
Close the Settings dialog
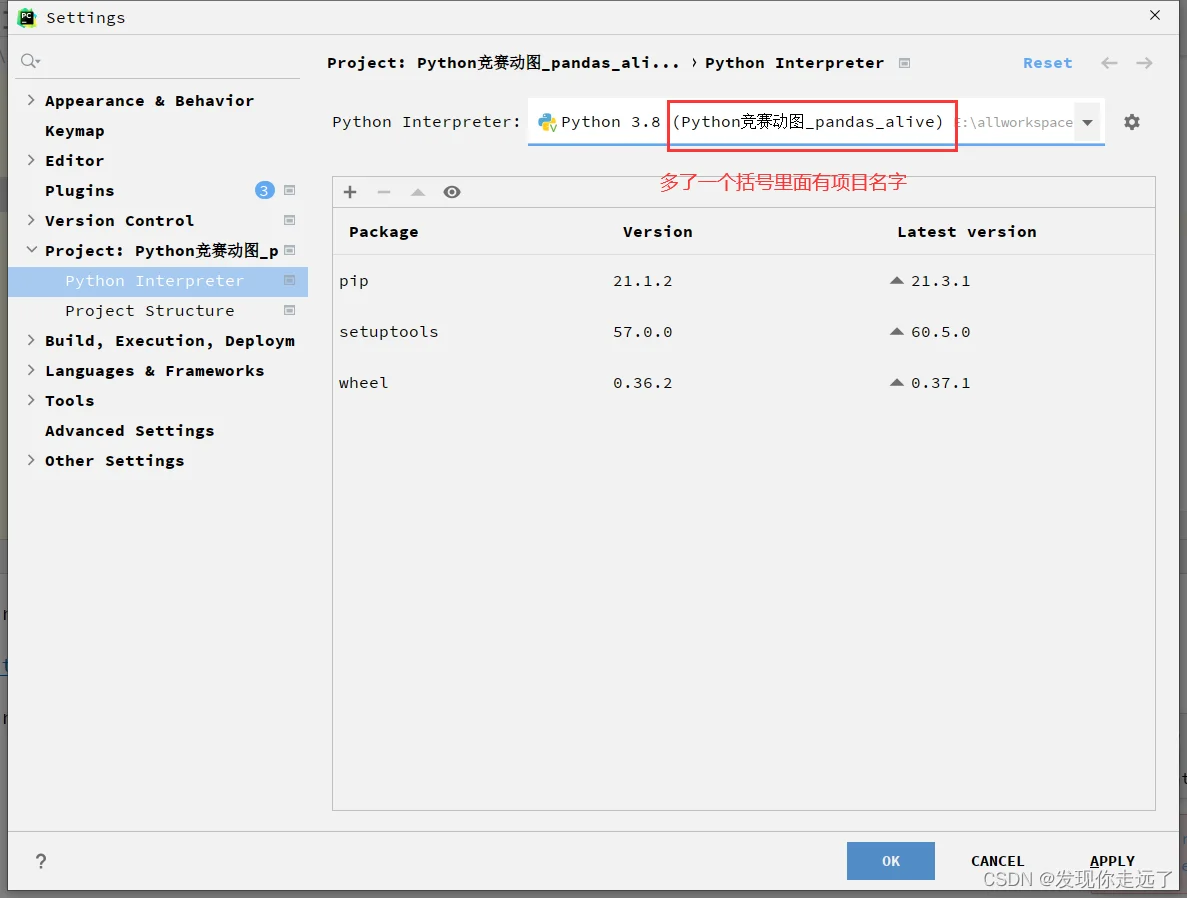[1155, 15]
